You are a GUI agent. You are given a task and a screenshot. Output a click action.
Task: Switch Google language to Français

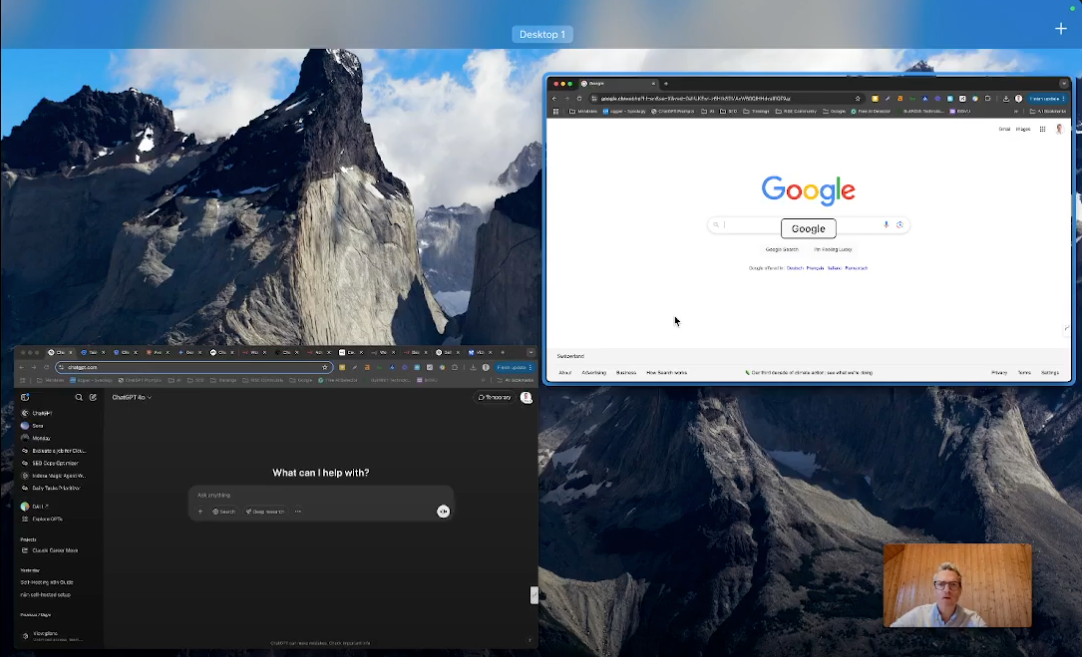(x=816, y=268)
